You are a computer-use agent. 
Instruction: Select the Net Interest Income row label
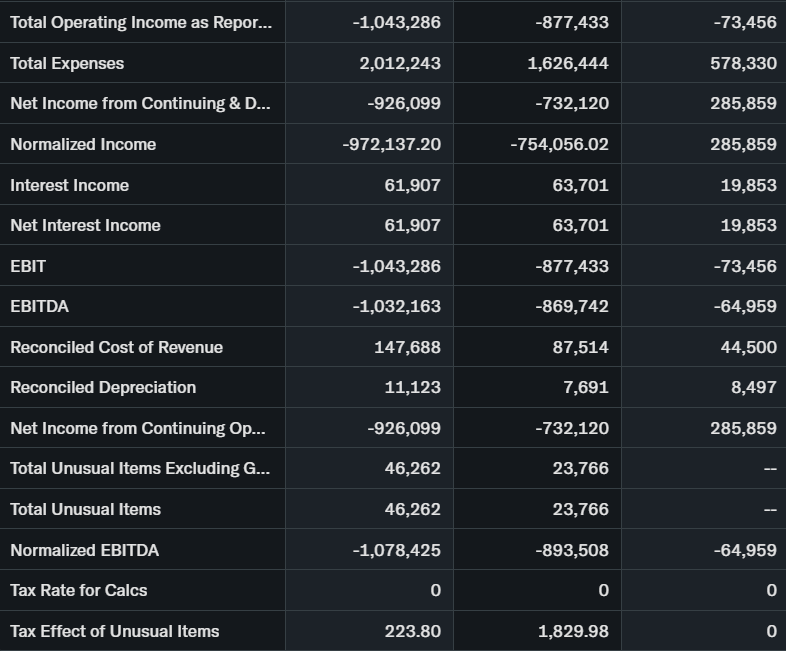(85, 225)
